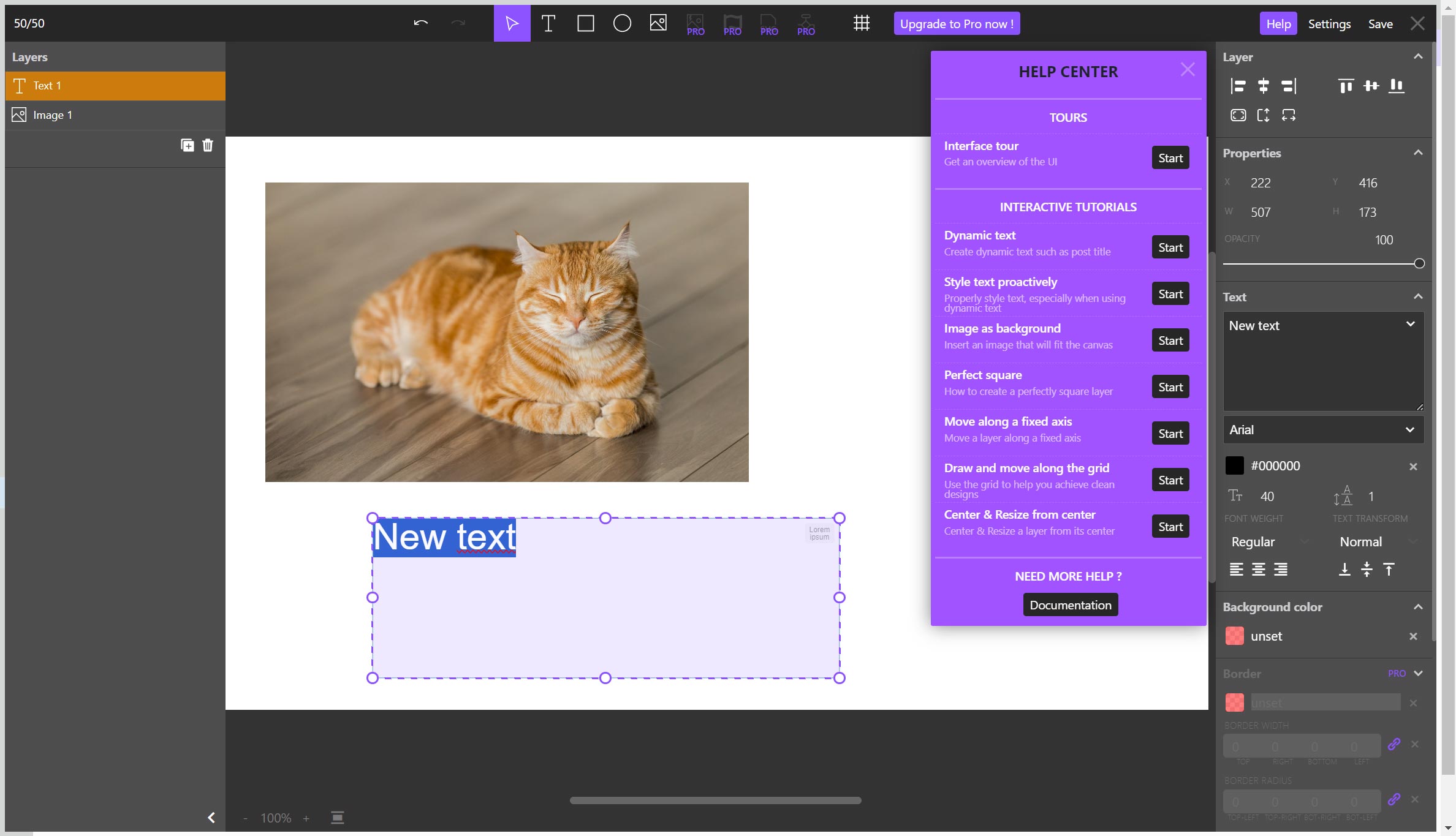
Task: Align layer horizontal center icon
Action: click(1263, 86)
